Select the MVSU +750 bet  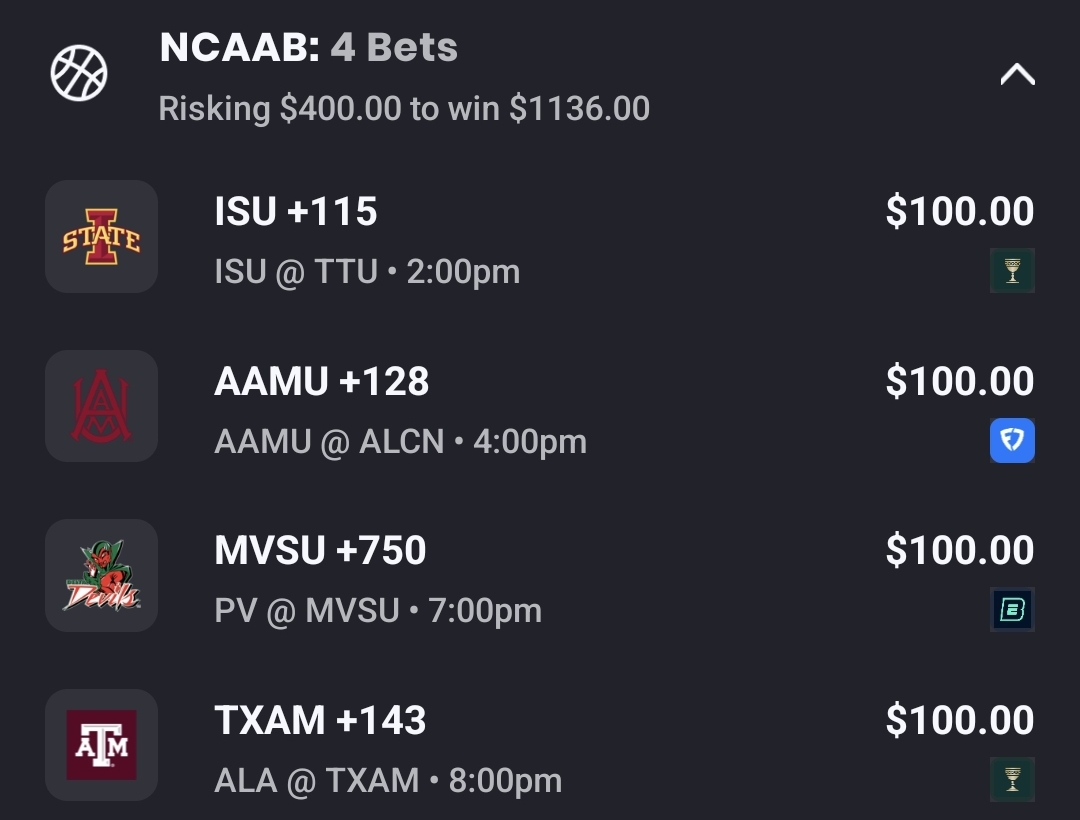coord(320,551)
